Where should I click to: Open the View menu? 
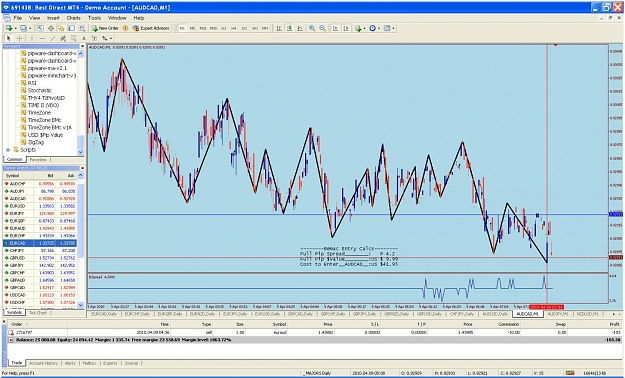pyautogui.click(x=34, y=18)
